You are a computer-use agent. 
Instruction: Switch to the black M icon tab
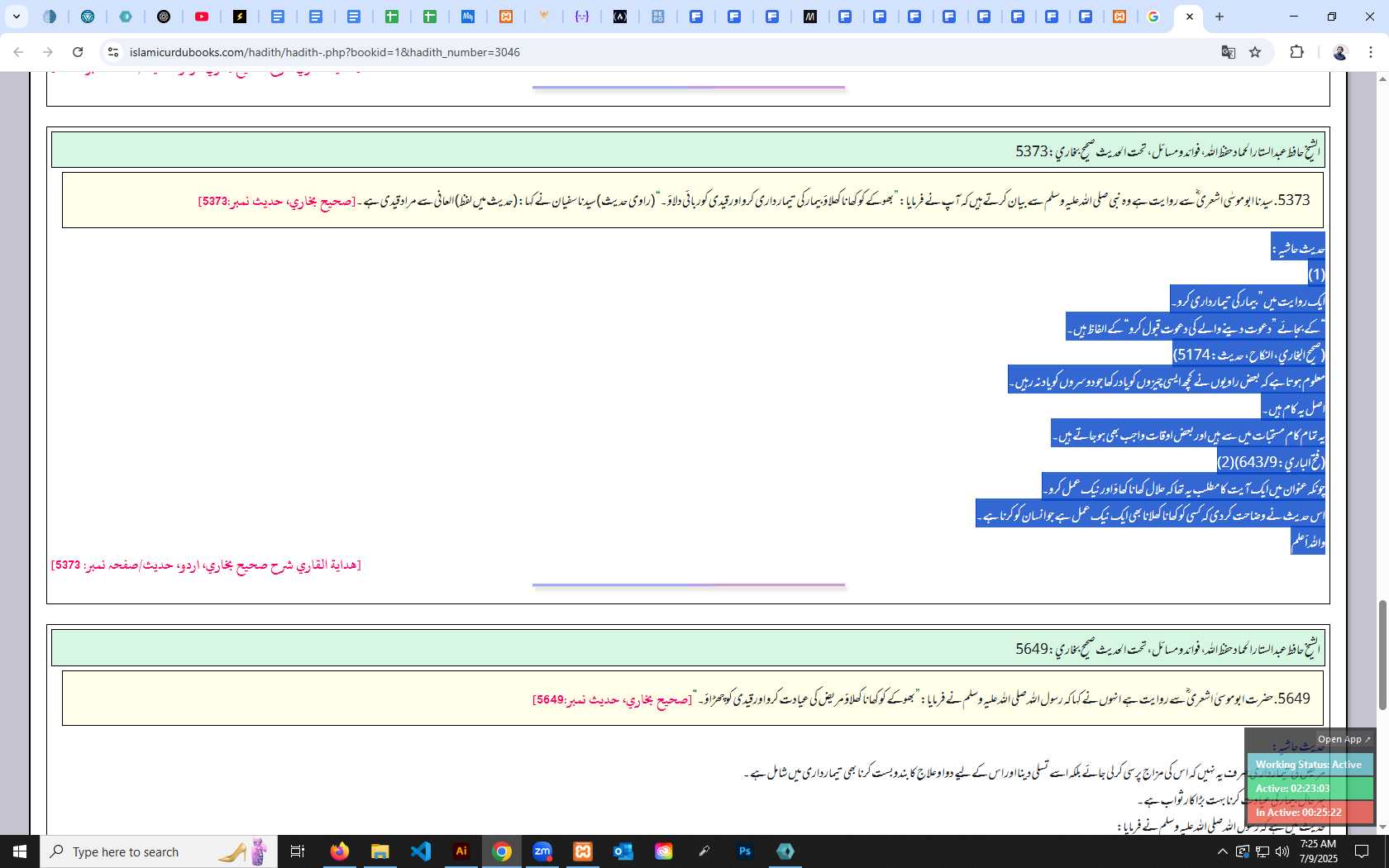click(x=810, y=17)
